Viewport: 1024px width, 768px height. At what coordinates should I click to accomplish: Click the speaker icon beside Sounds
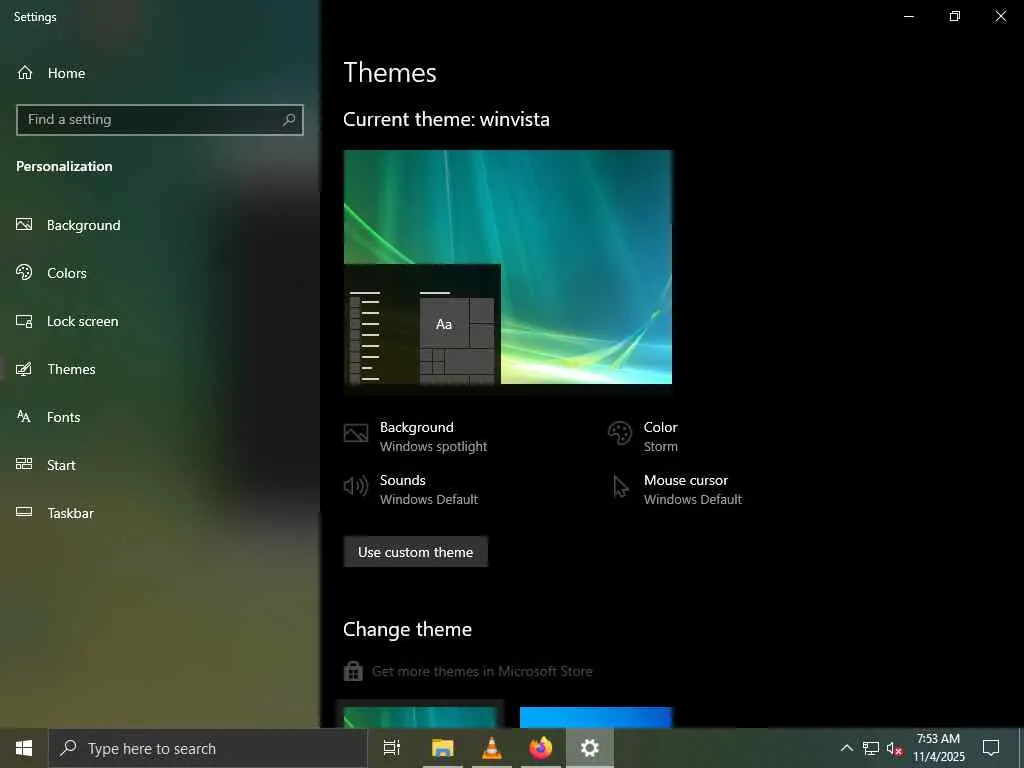coord(356,486)
